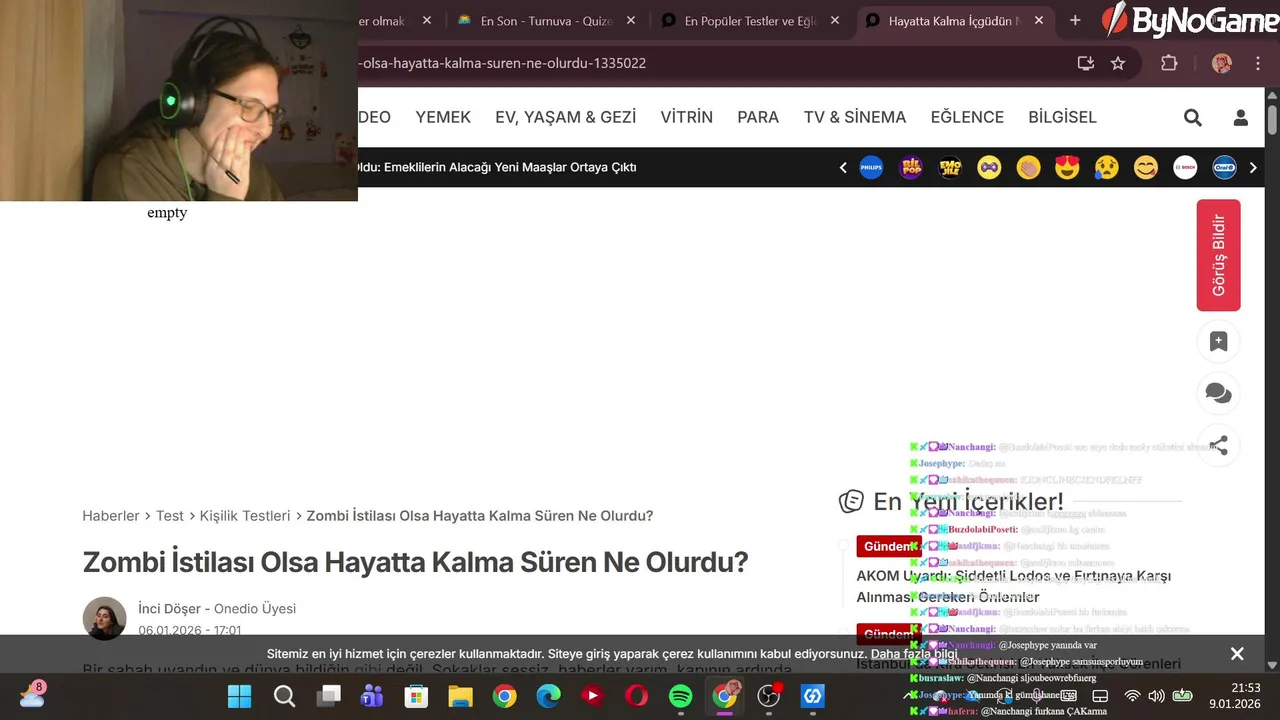Open the AKOM Uyardı news headline
1280x720 pixels.
coord(1013,586)
